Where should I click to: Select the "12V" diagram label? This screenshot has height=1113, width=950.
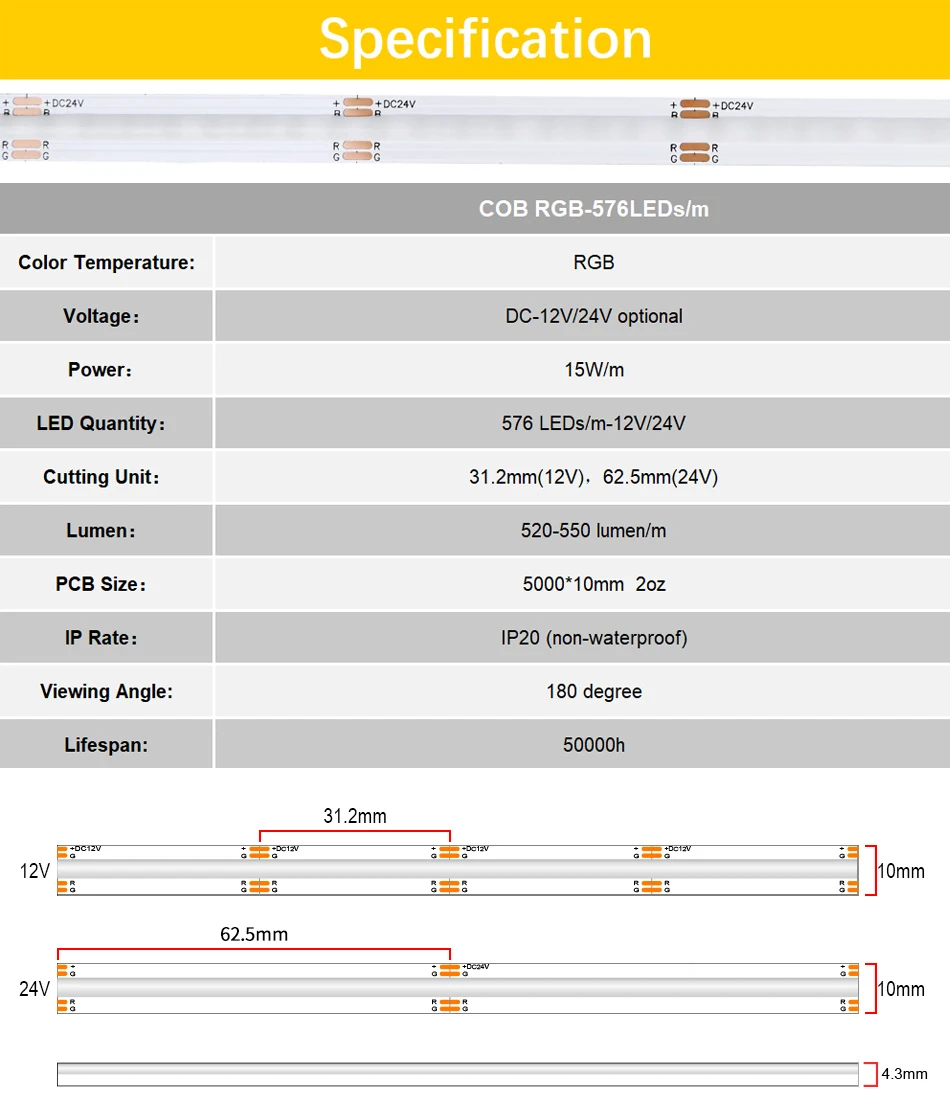point(35,871)
